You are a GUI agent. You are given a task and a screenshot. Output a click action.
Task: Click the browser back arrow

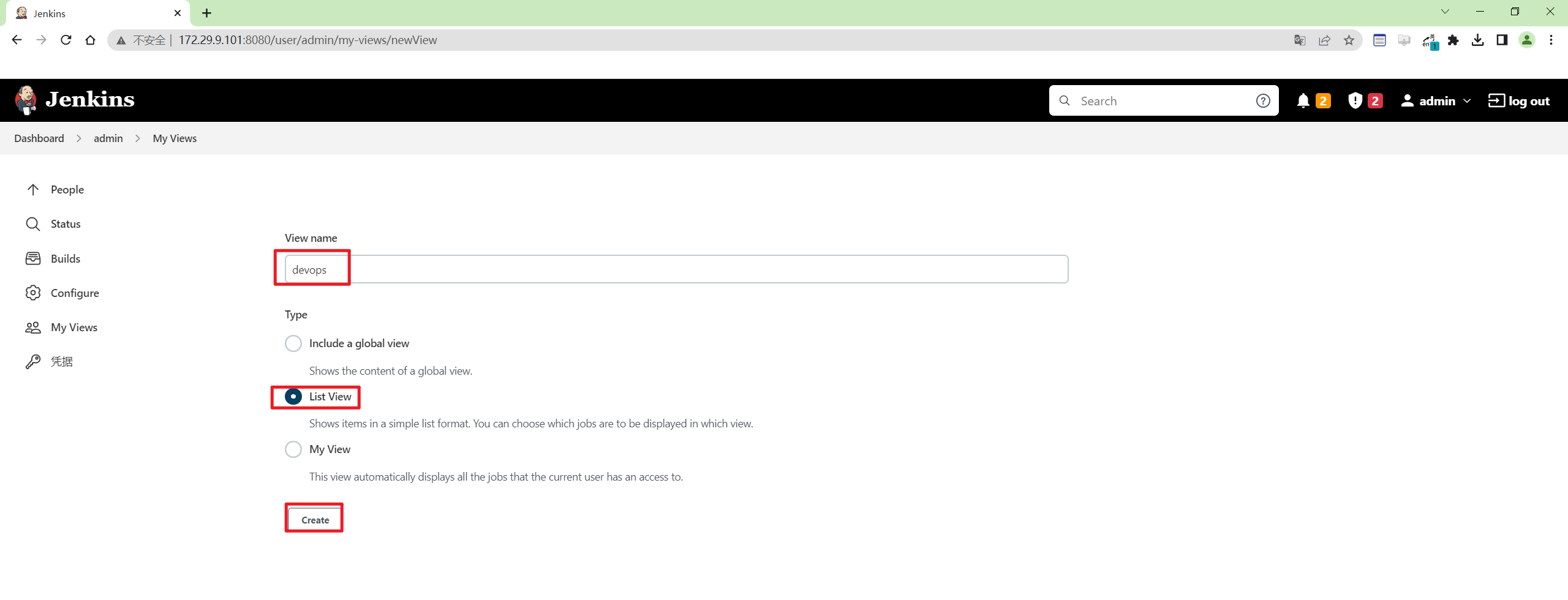pyautogui.click(x=17, y=40)
